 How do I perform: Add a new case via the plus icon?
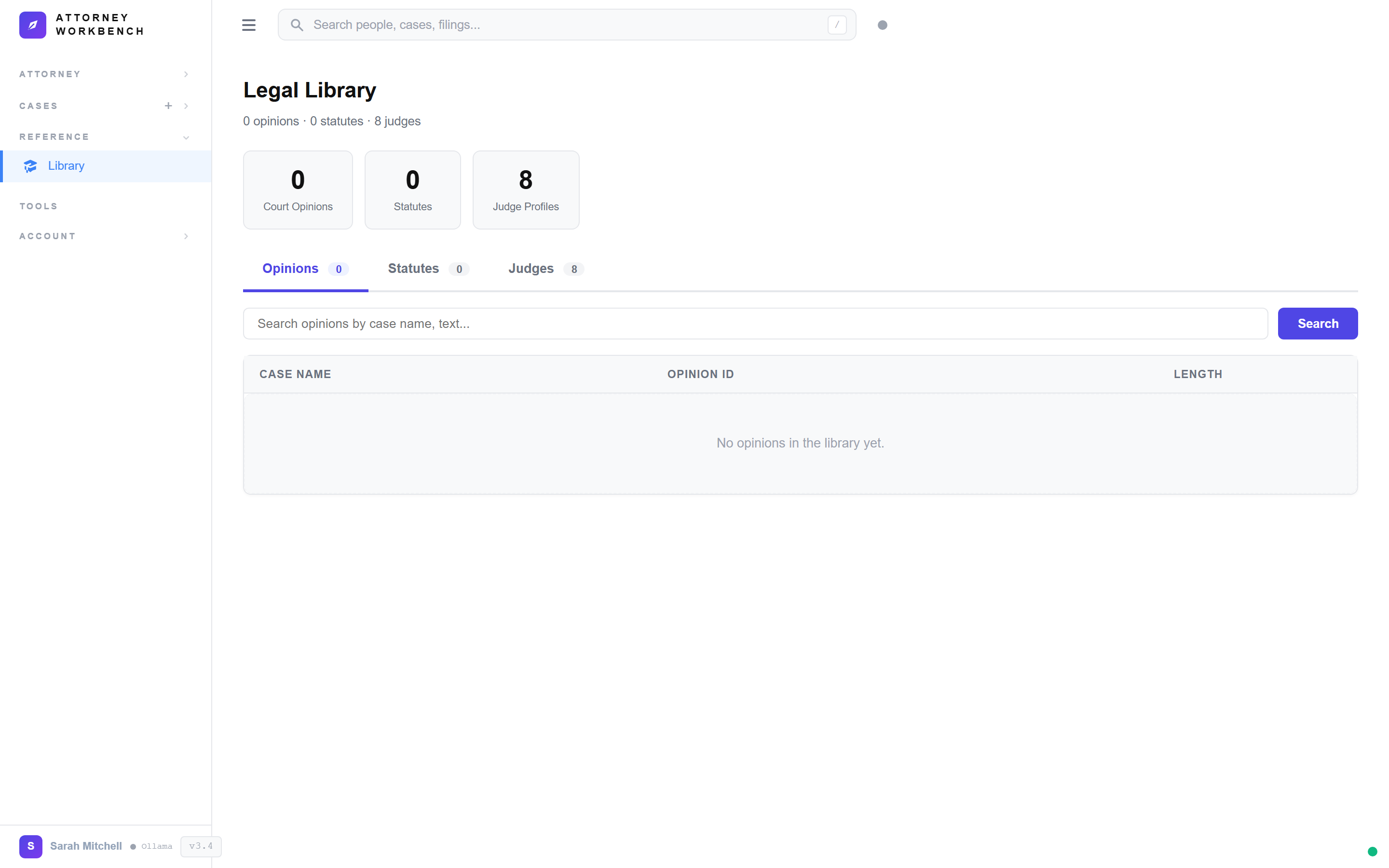(x=168, y=106)
